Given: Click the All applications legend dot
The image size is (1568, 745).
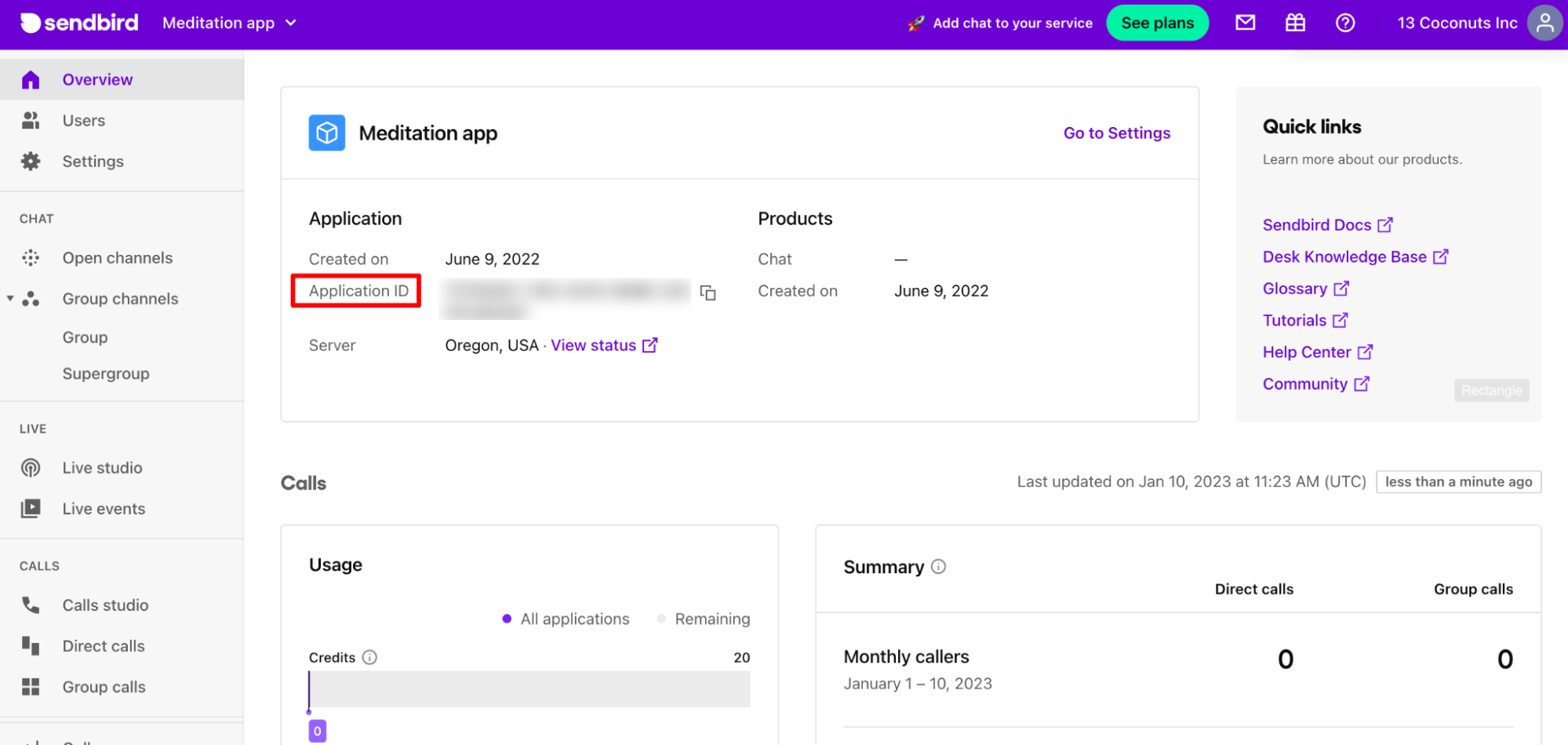Looking at the screenshot, I should [x=507, y=619].
